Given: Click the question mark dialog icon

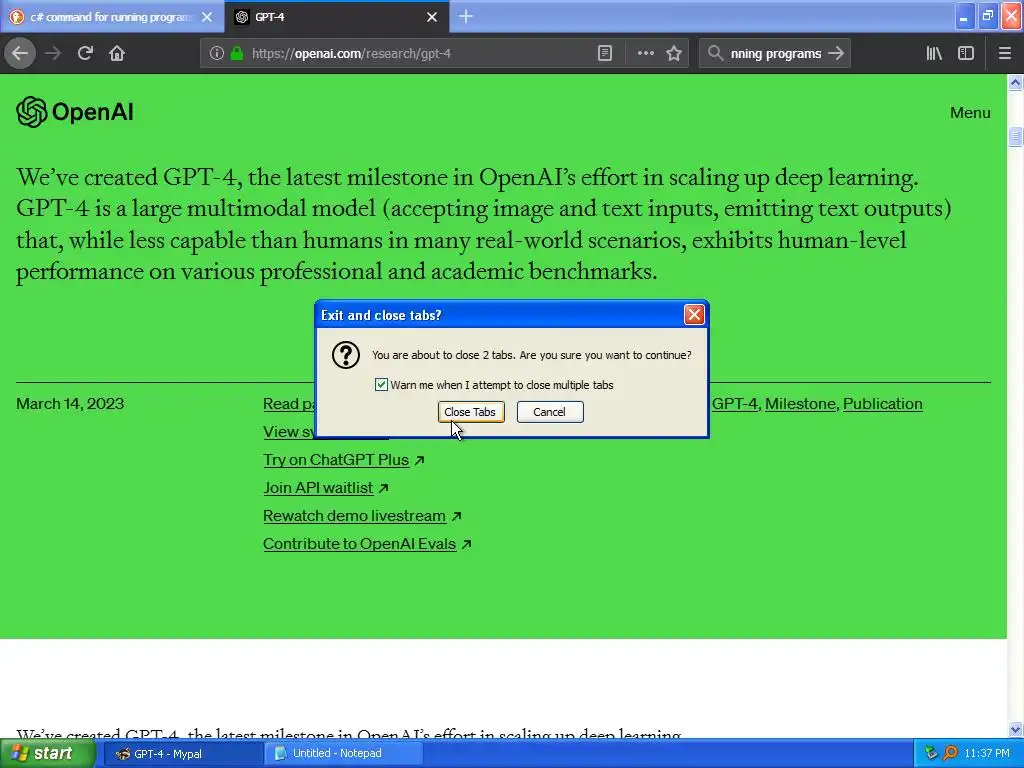Looking at the screenshot, I should (345, 355).
